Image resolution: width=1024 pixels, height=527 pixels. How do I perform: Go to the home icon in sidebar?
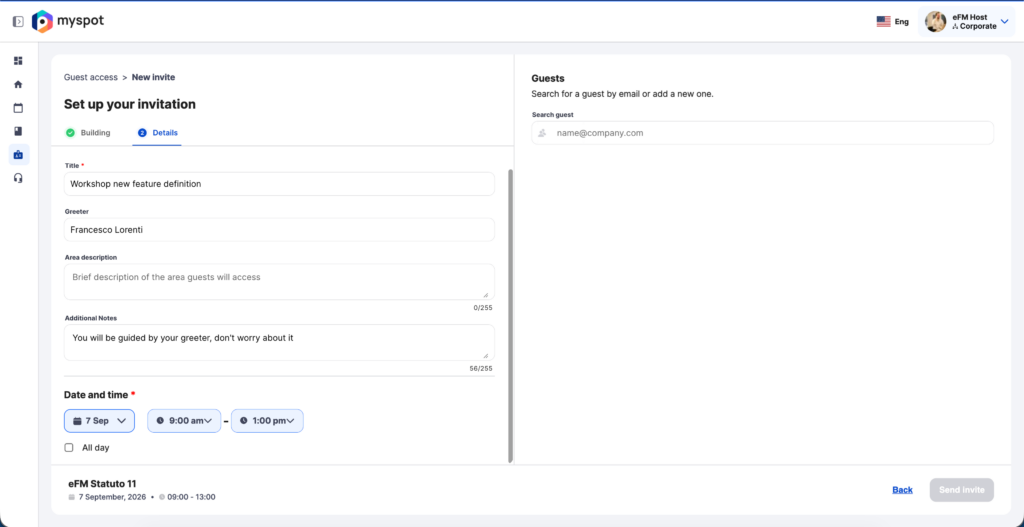click(18, 84)
